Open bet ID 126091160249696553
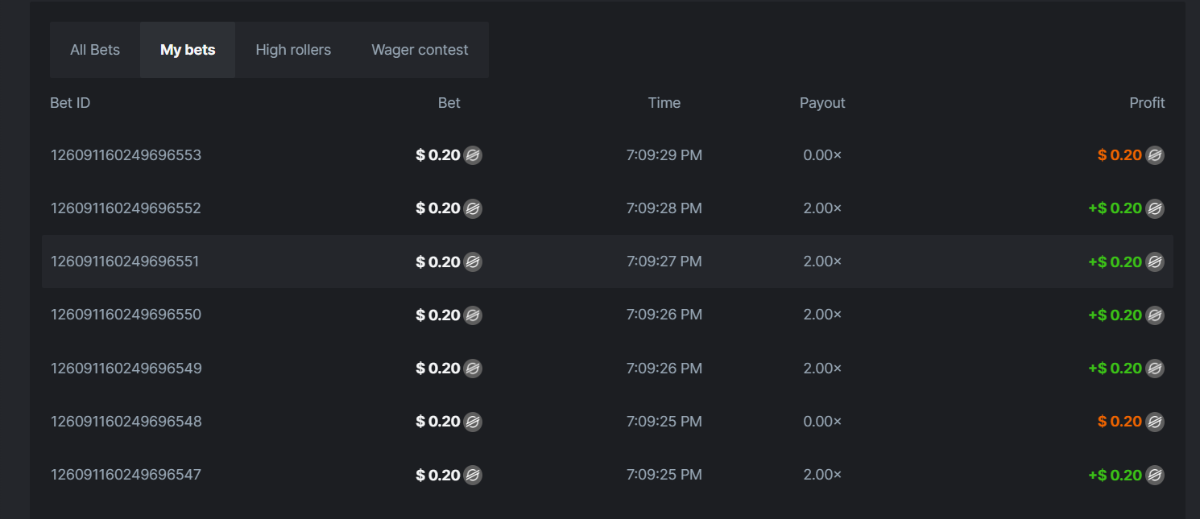 click(x=126, y=155)
